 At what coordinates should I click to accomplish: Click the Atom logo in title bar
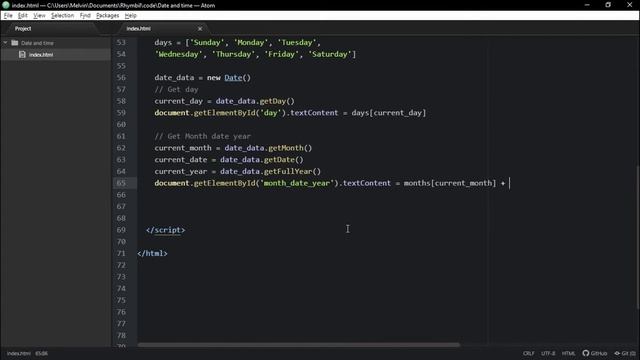[x=6, y=5]
